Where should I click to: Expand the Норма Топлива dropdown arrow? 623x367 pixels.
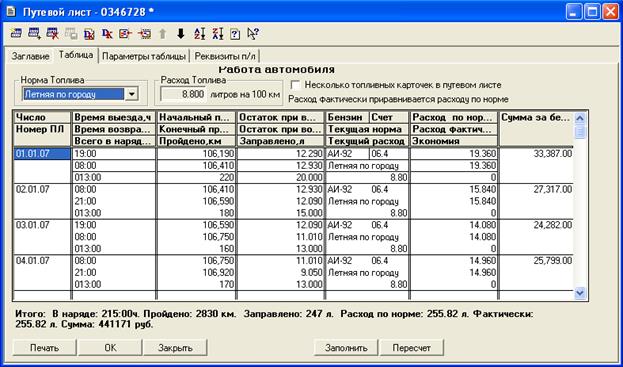131,95
